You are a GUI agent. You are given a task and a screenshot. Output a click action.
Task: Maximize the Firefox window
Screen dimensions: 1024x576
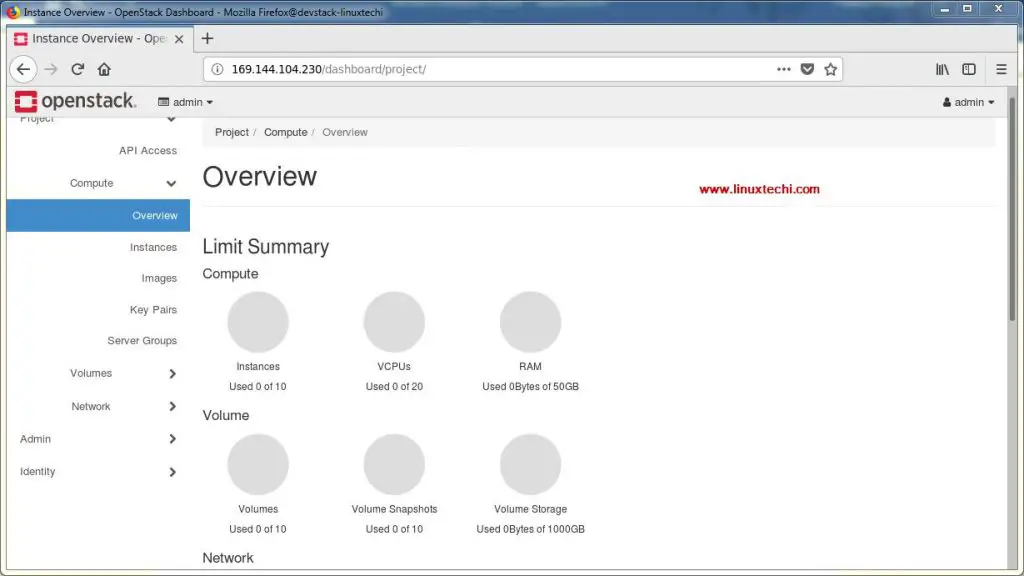click(x=968, y=9)
